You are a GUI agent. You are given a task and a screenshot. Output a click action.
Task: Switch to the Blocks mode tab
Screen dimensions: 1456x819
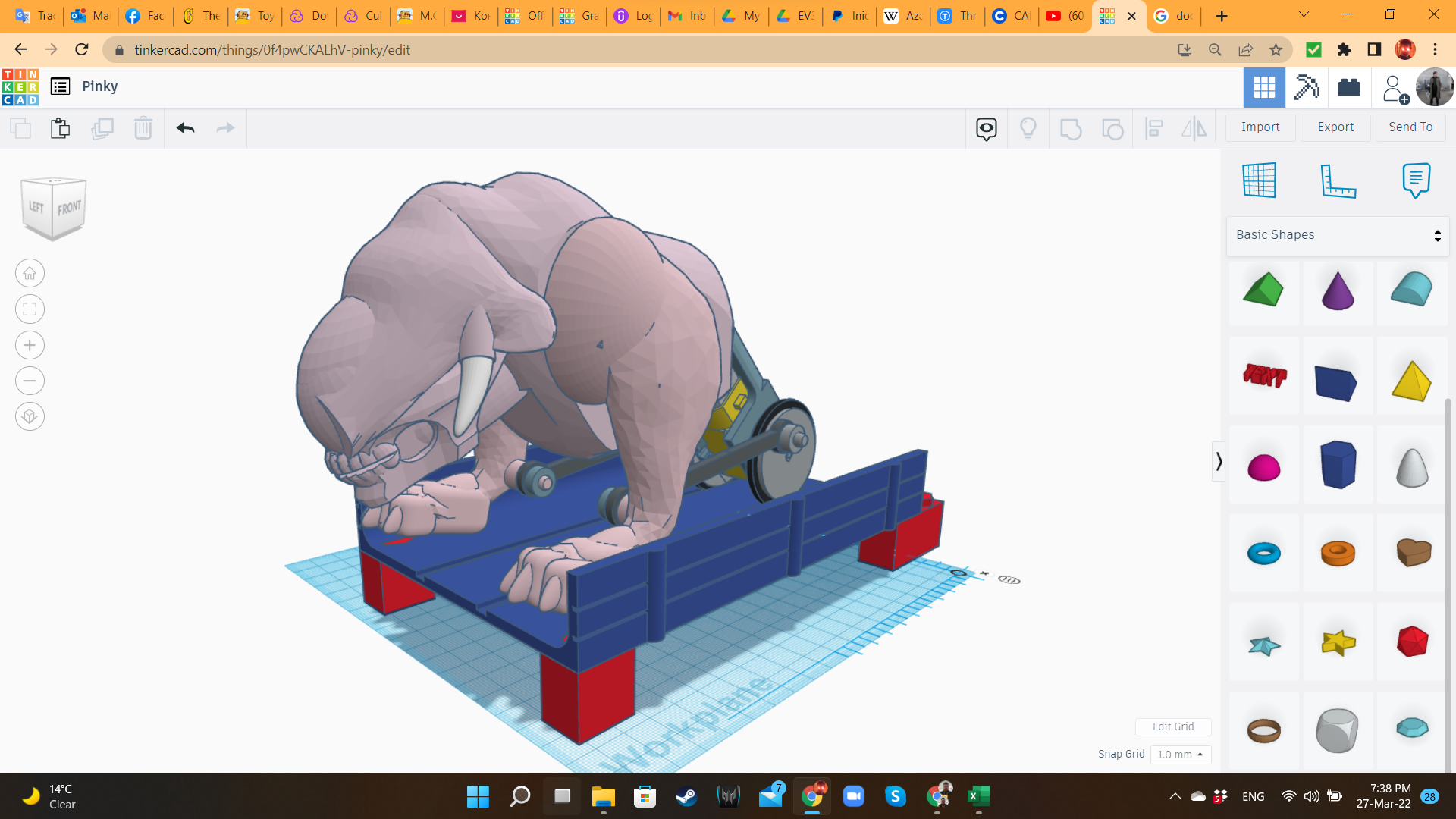(x=1307, y=87)
